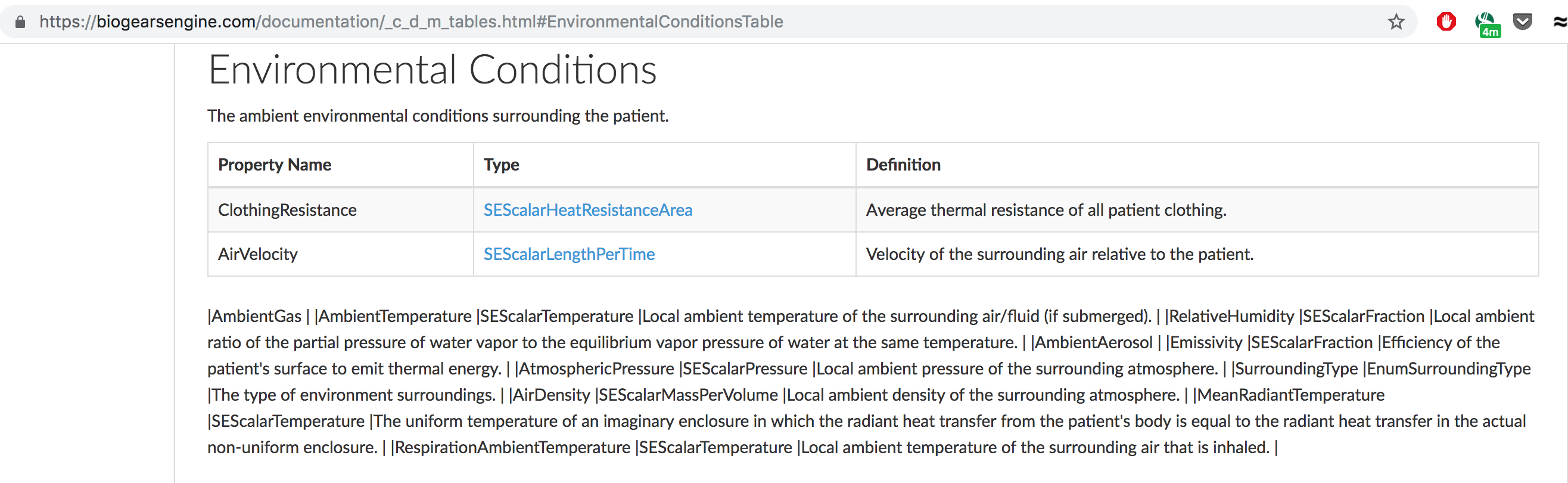Screen dimensions: 1568x483
Task: Save the page using the Pocket icon
Action: point(1523,21)
